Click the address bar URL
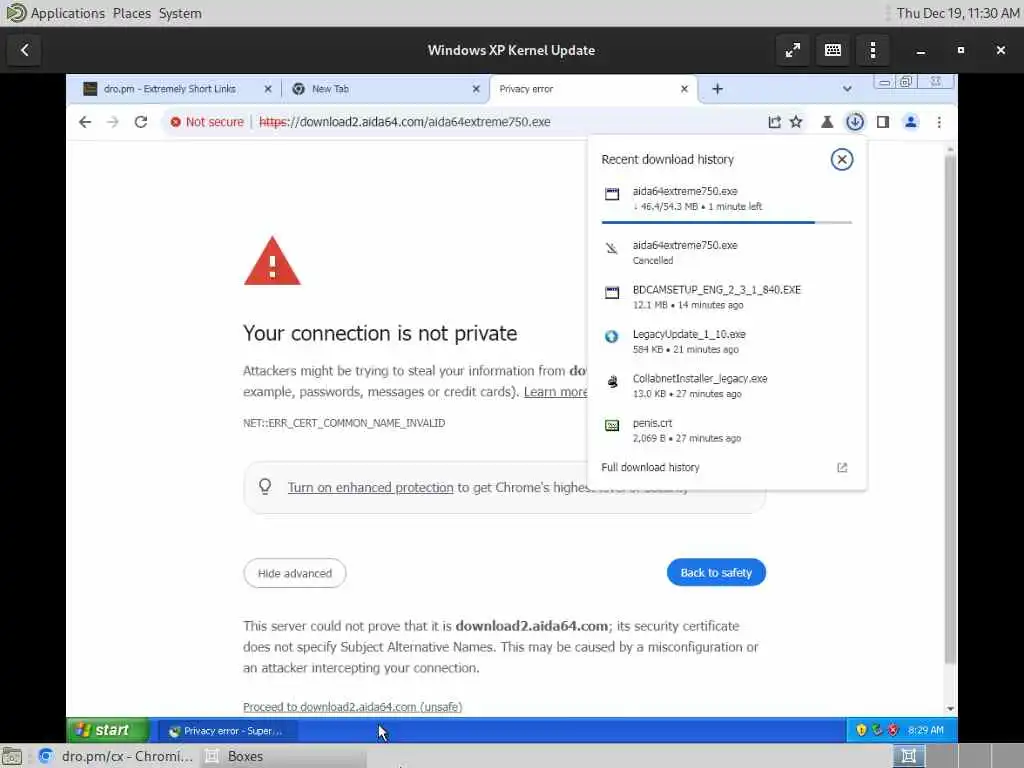Image resolution: width=1024 pixels, height=768 pixels. click(x=405, y=122)
